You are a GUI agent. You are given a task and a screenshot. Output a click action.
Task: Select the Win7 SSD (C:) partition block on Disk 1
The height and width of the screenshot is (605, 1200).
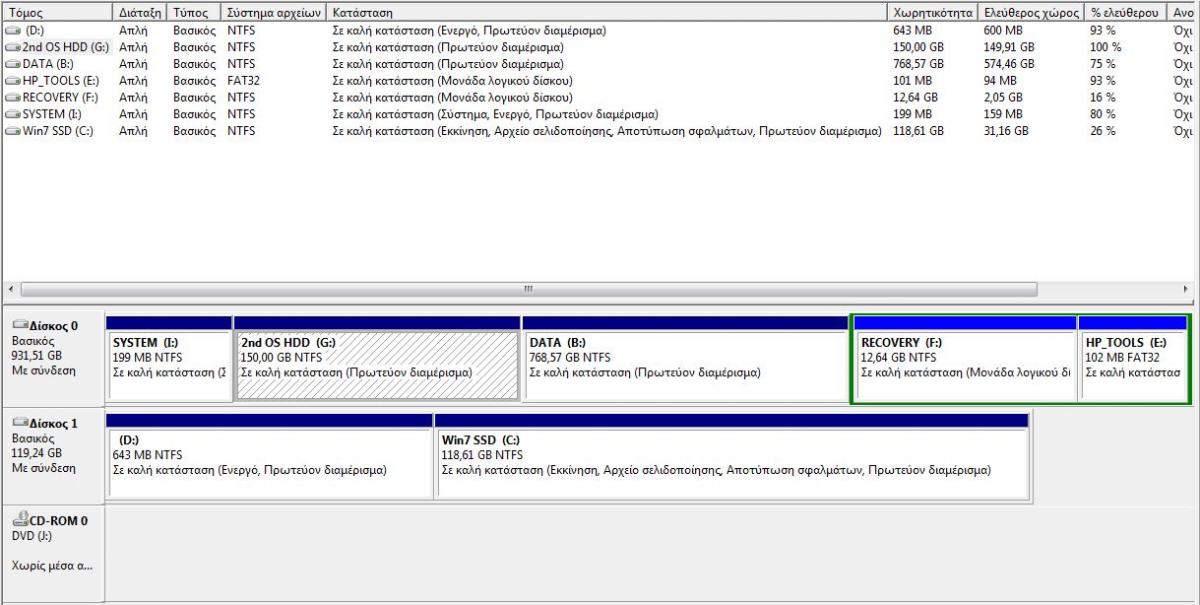click(x=732, y=455)
